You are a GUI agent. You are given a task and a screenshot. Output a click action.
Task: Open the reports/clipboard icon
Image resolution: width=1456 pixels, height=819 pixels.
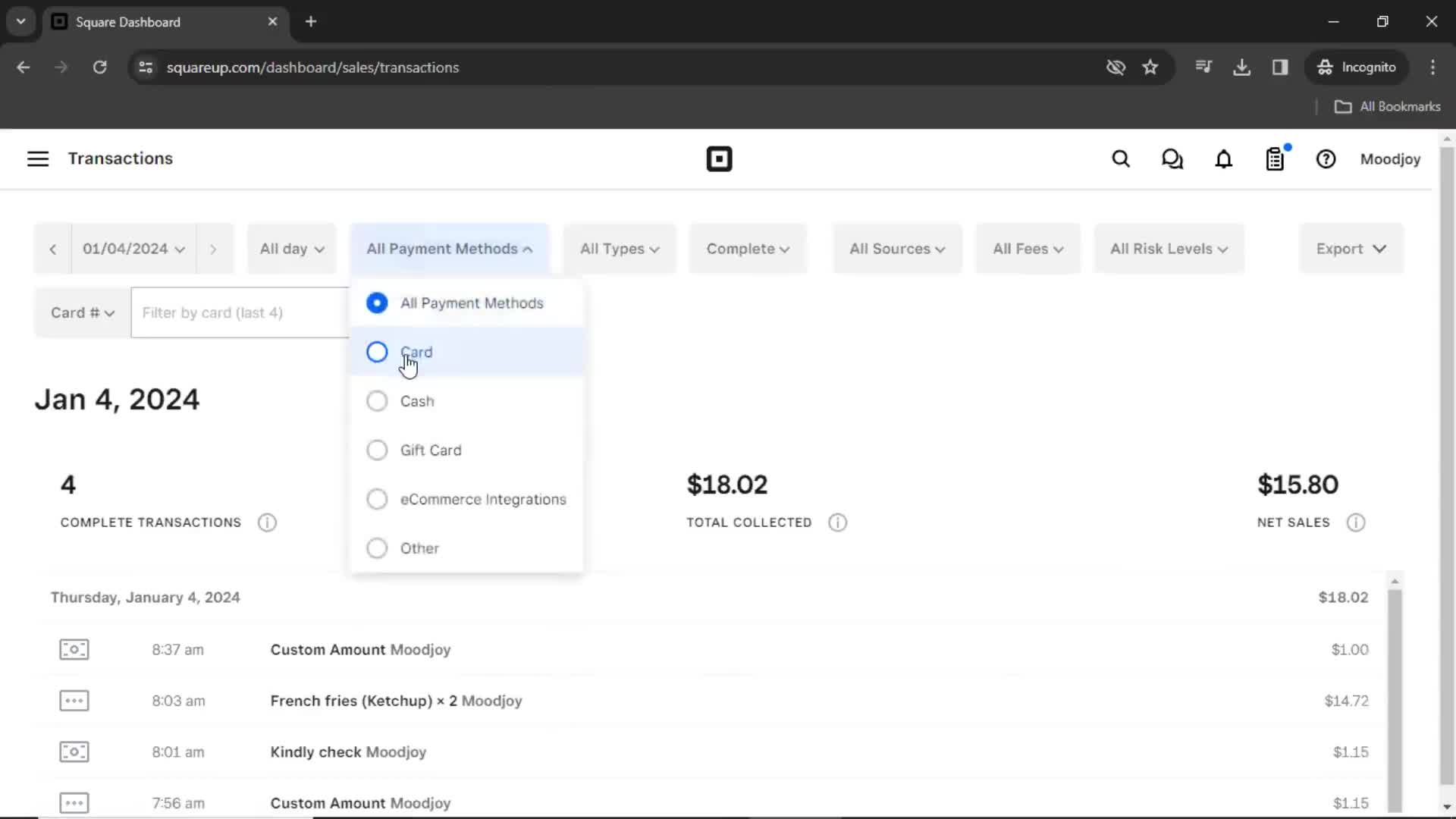[x=1277, y=159]
